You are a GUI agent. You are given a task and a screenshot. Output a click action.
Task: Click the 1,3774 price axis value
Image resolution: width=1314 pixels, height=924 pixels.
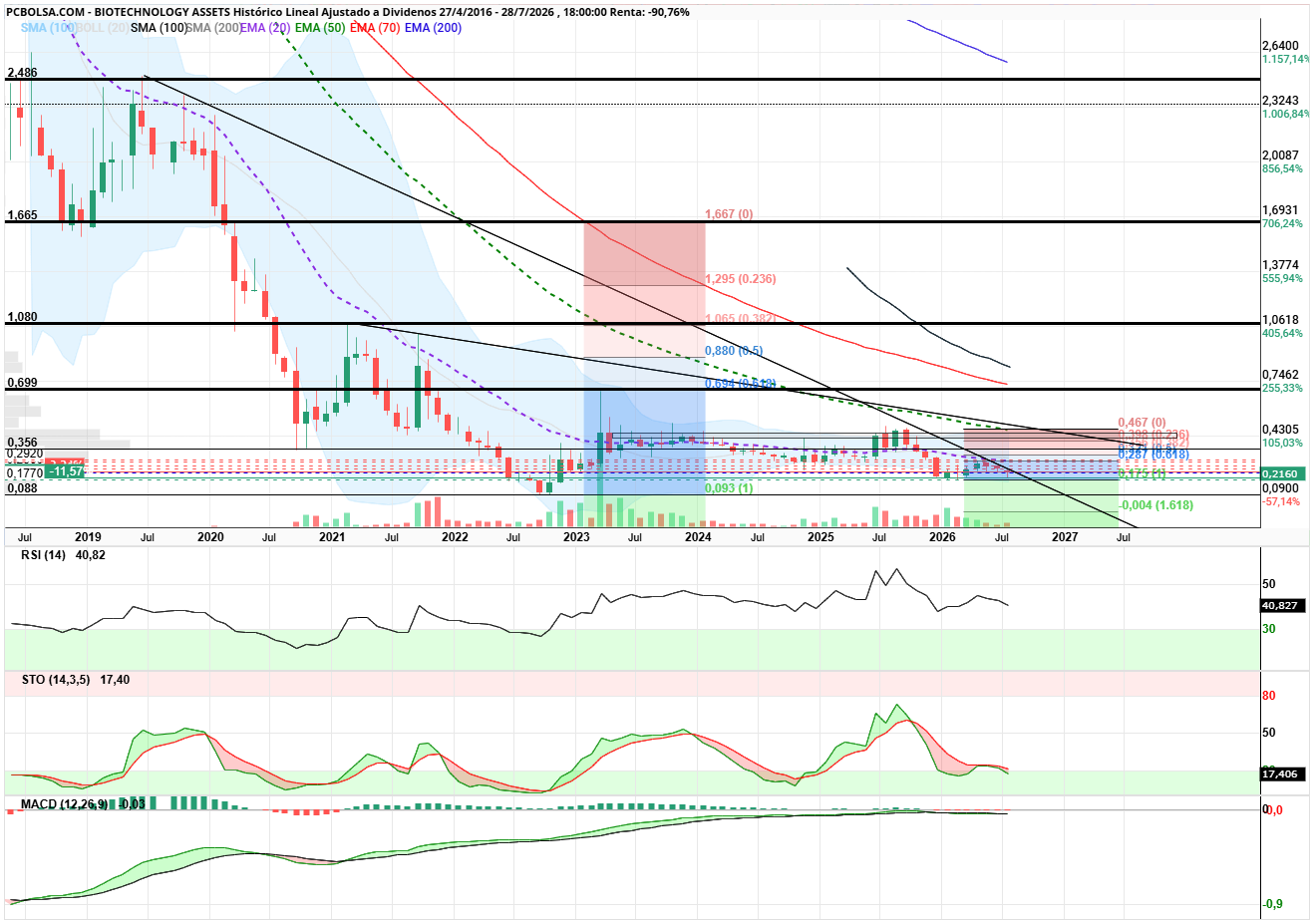click(x=1280, y=265)
